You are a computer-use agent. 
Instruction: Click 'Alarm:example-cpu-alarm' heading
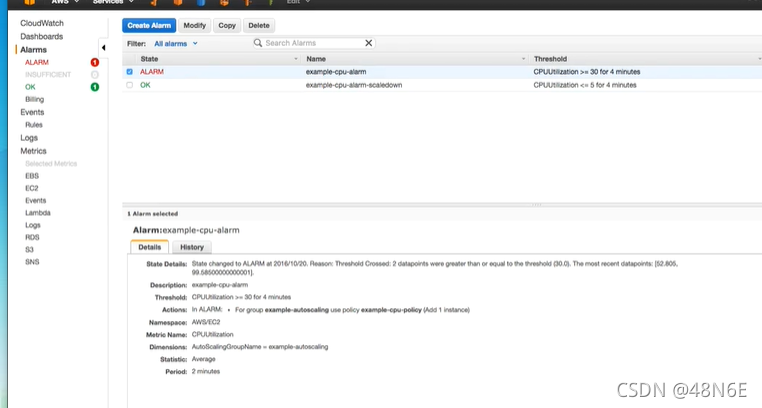click(186, 230)
